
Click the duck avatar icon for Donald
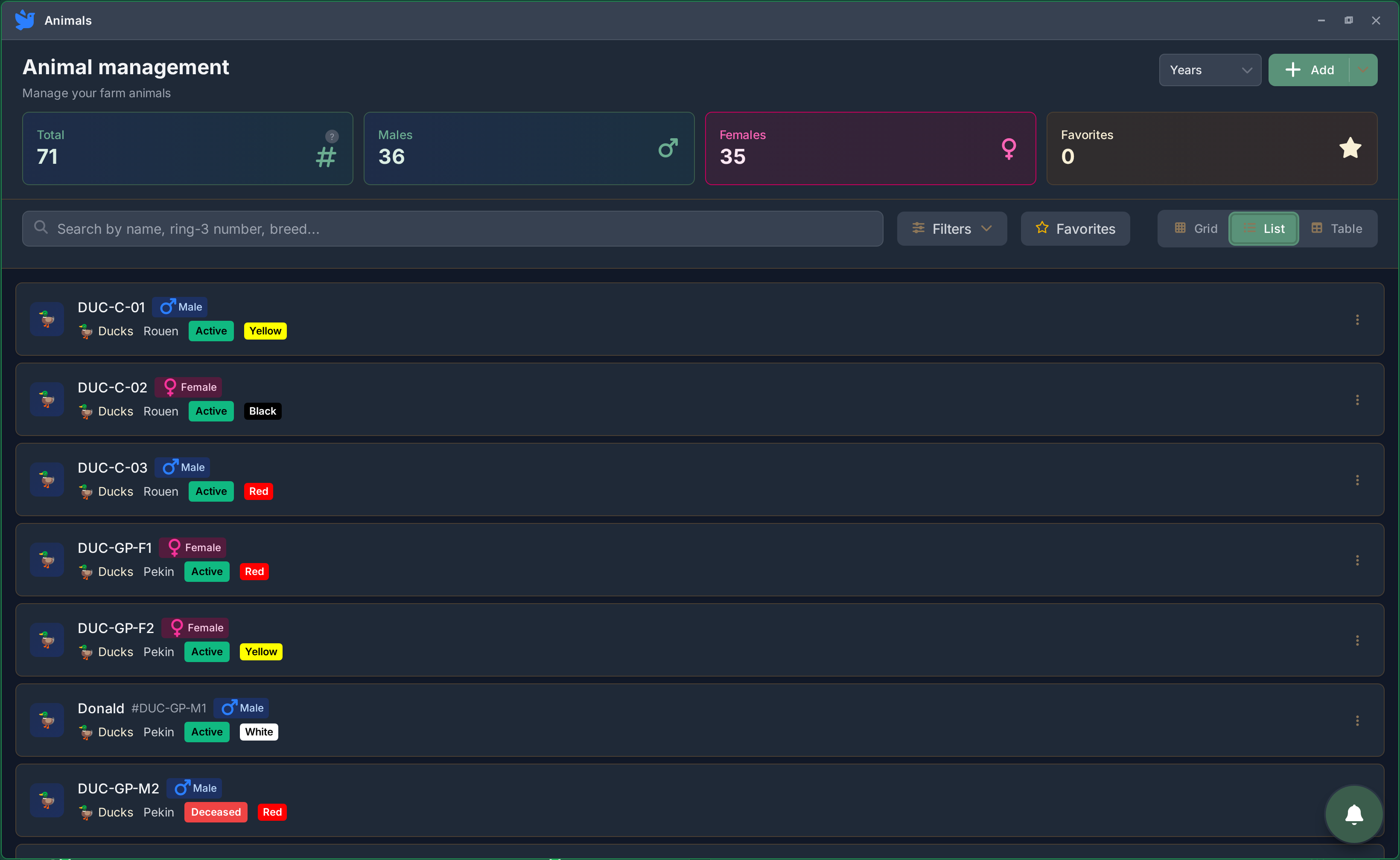click(x=47, y=720)
